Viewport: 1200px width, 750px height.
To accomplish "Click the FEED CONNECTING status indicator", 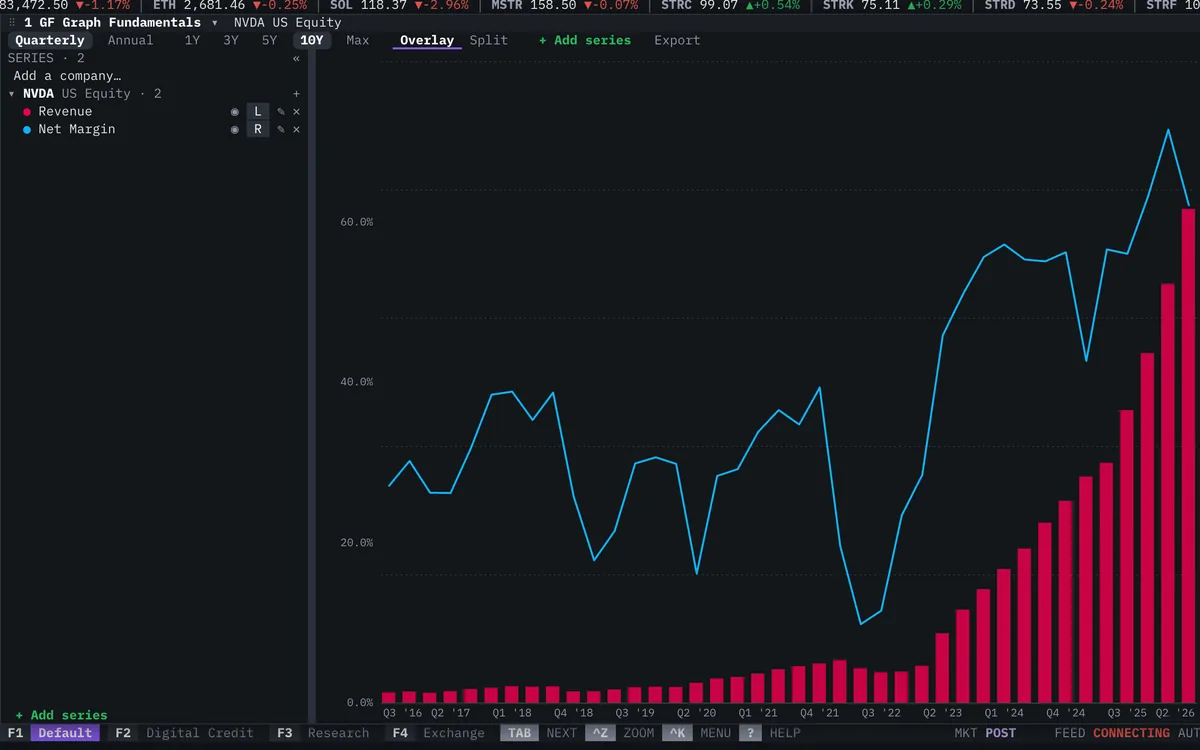I will (x=1112, y=733).
